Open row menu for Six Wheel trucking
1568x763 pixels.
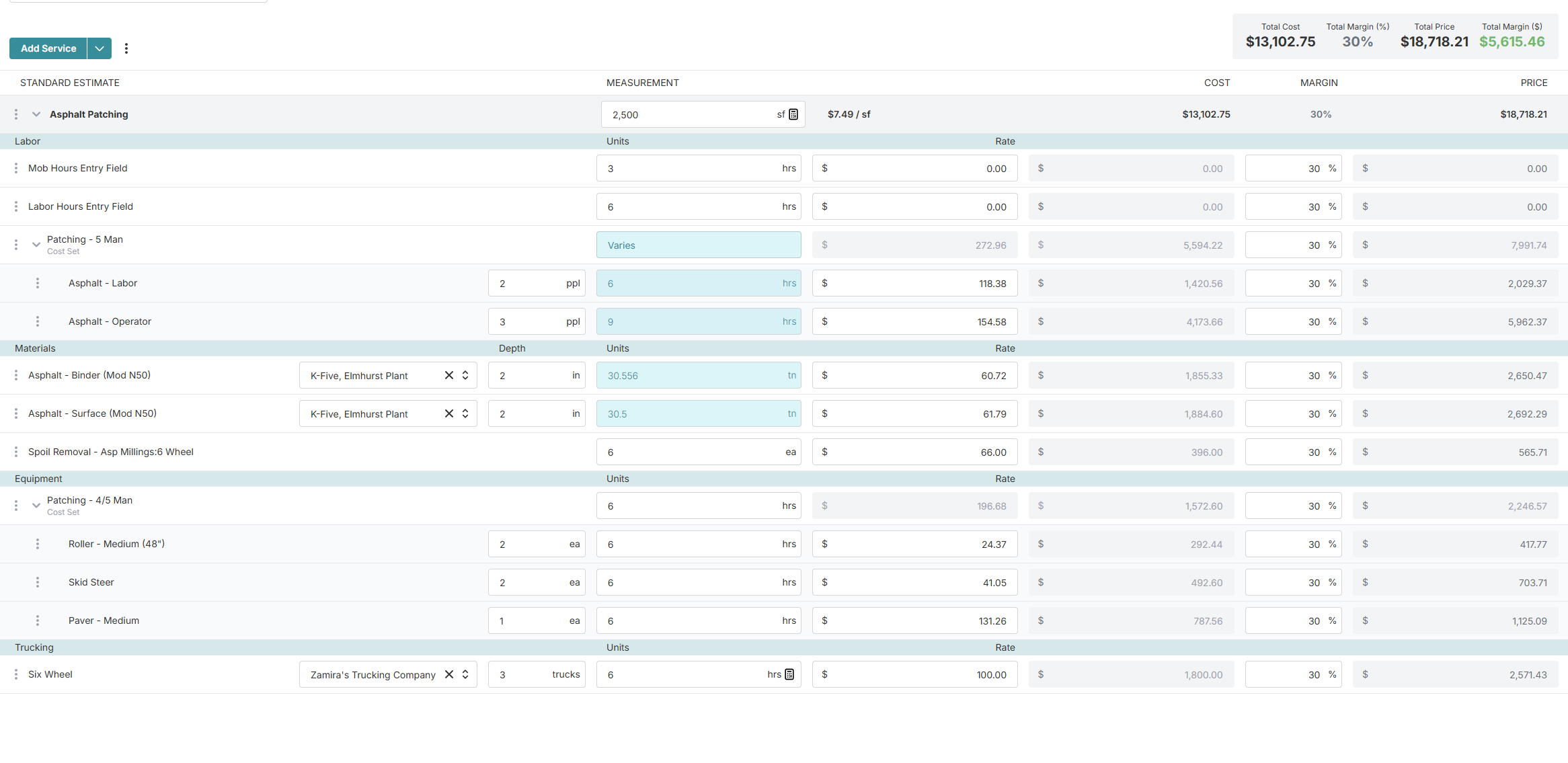[16, 674]
